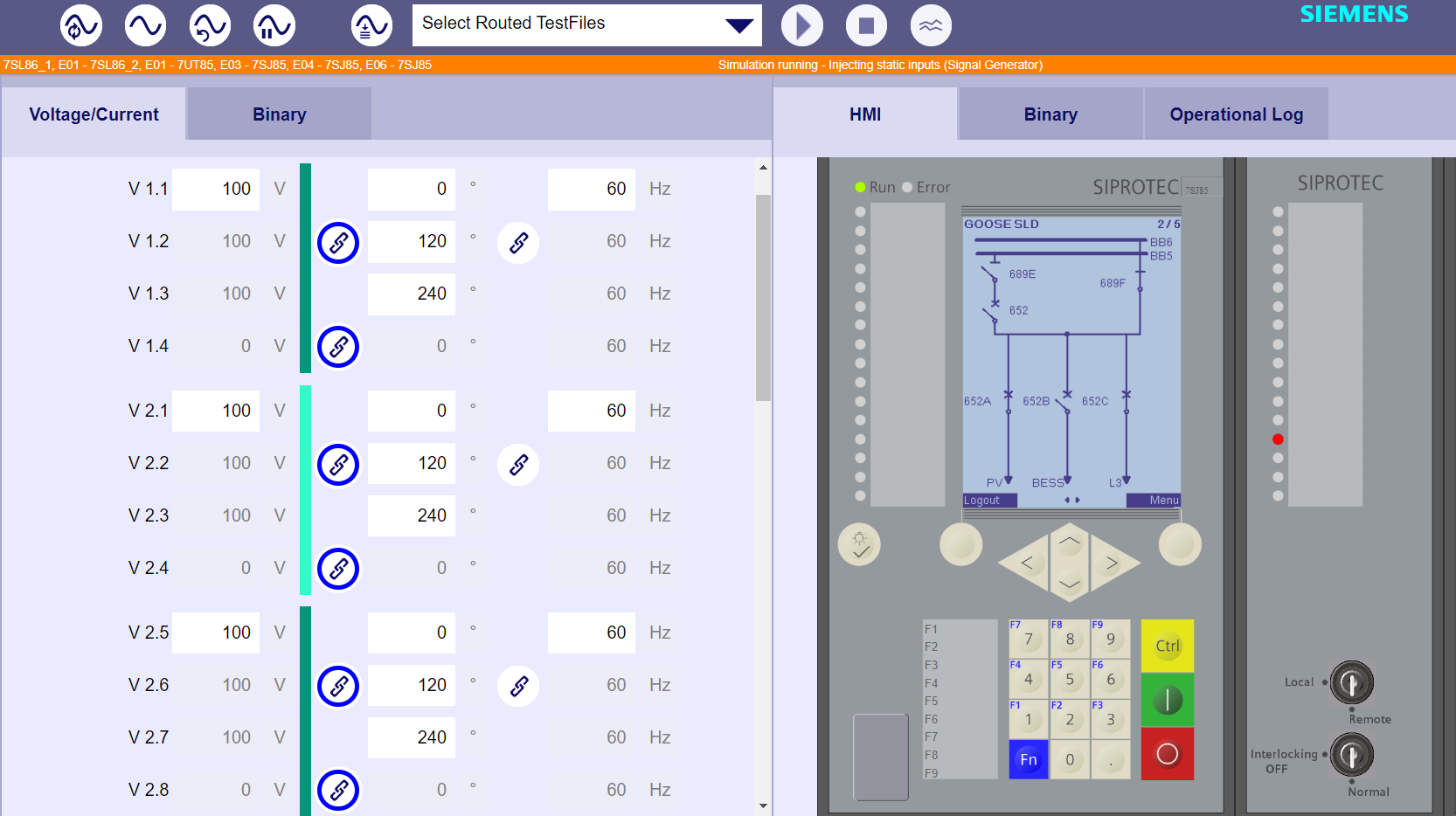
Task: Toggle magnitude link icon beside V 2.2
Action: click(338, 464)
